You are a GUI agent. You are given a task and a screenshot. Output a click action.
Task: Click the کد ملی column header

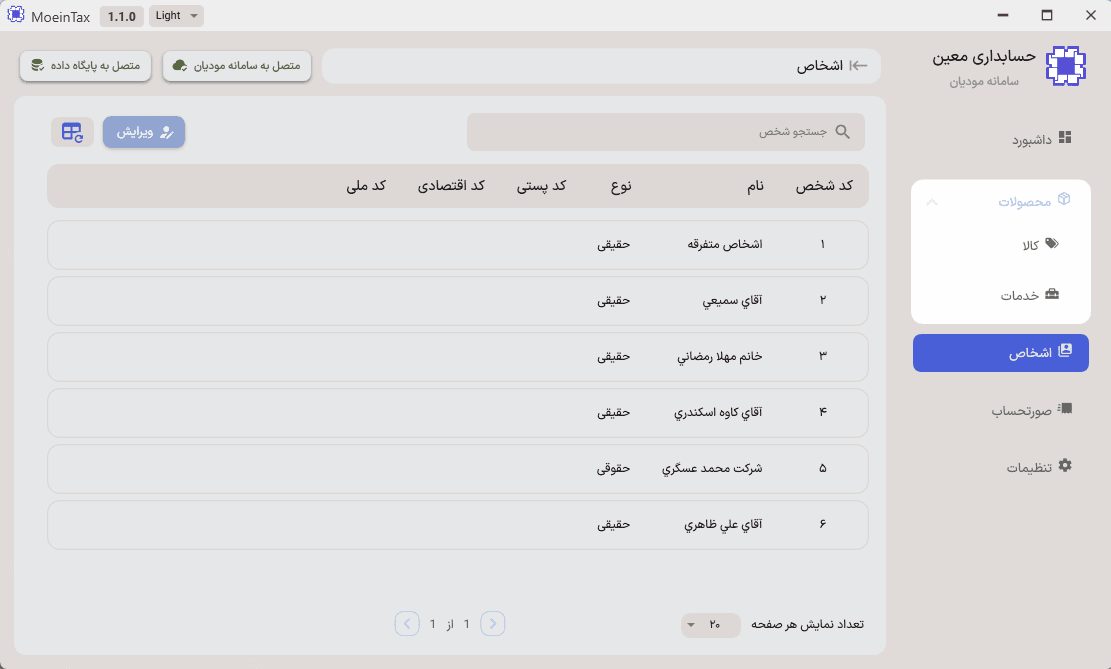[x=366, y=186]
